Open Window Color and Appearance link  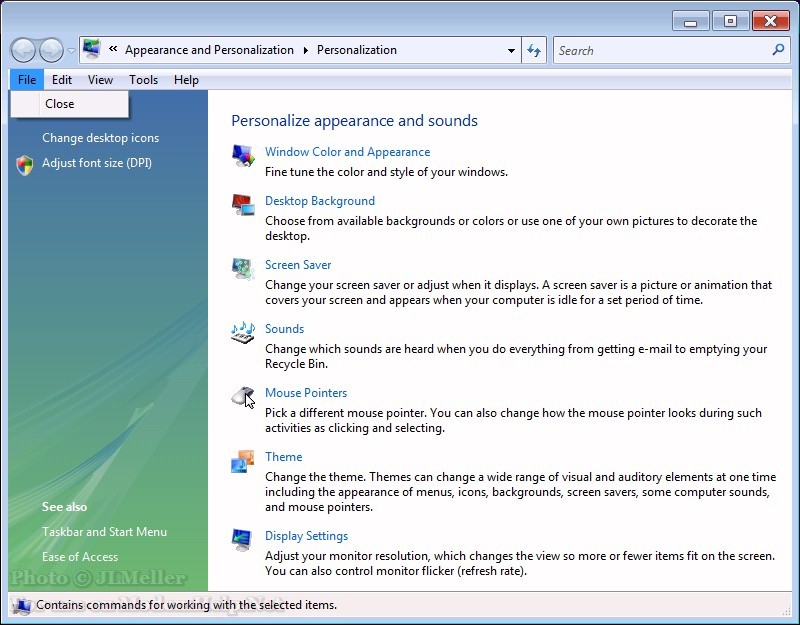tap(347, 152)
